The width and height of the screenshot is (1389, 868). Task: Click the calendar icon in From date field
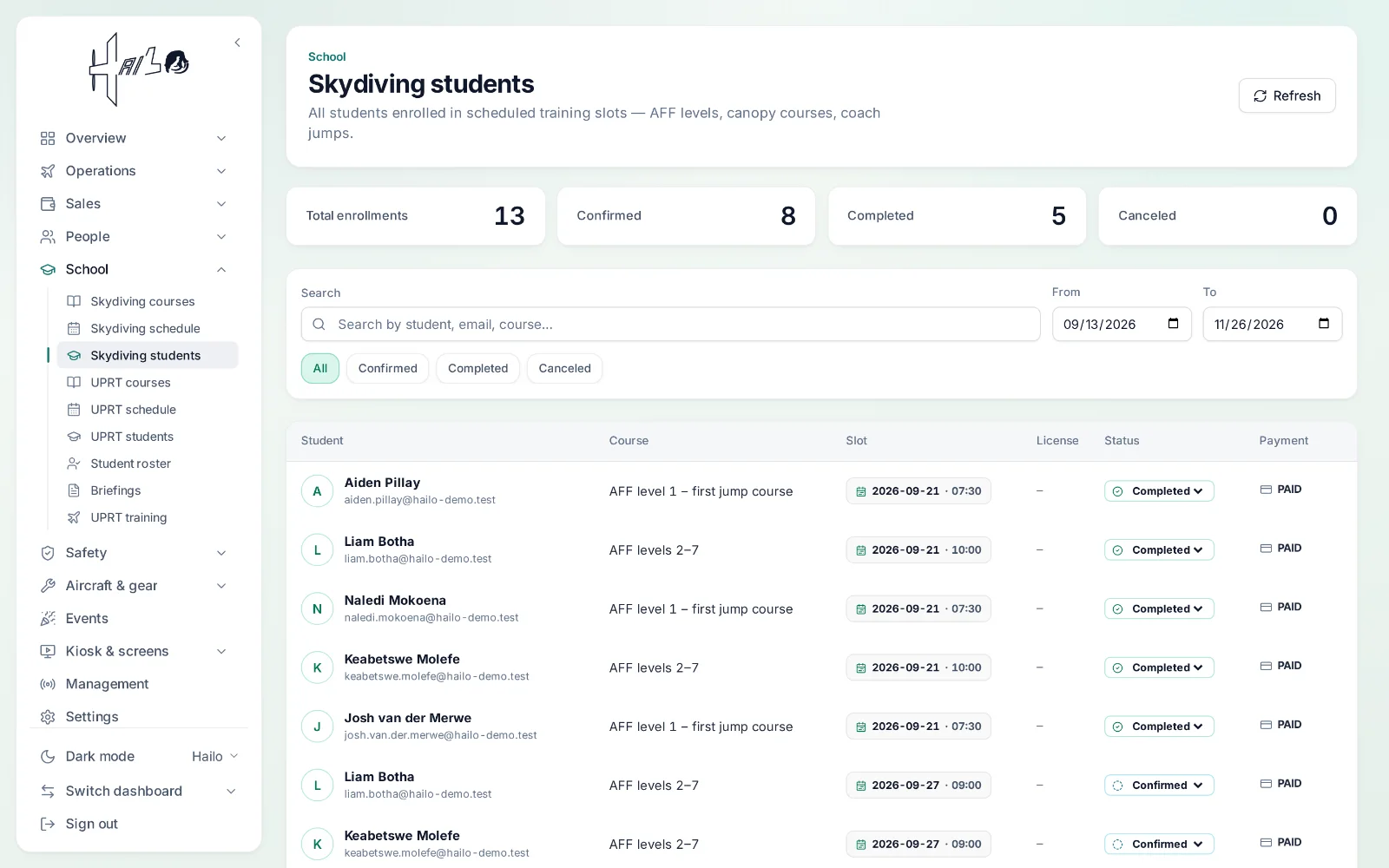click(1174, 324)
